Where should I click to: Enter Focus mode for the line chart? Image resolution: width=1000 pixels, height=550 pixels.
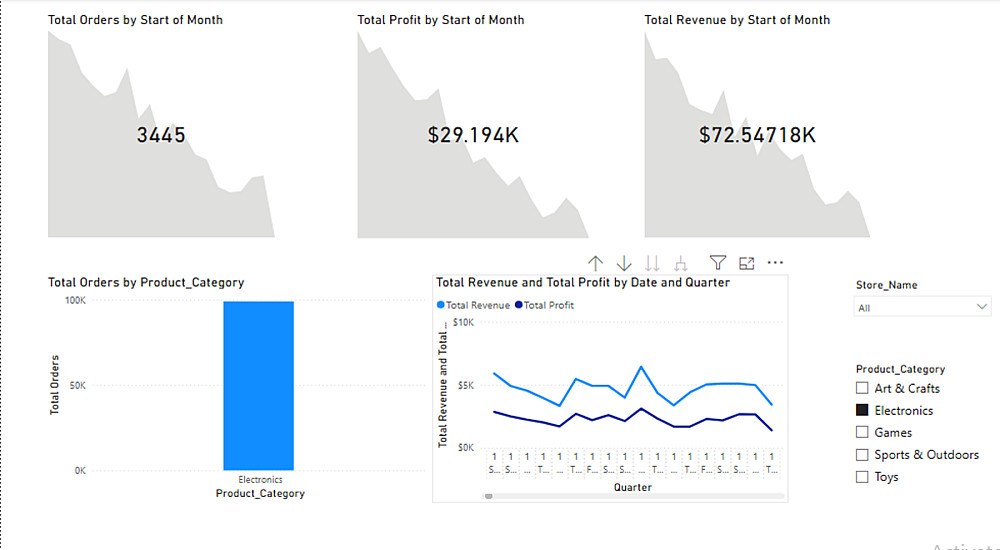(746, 263)
